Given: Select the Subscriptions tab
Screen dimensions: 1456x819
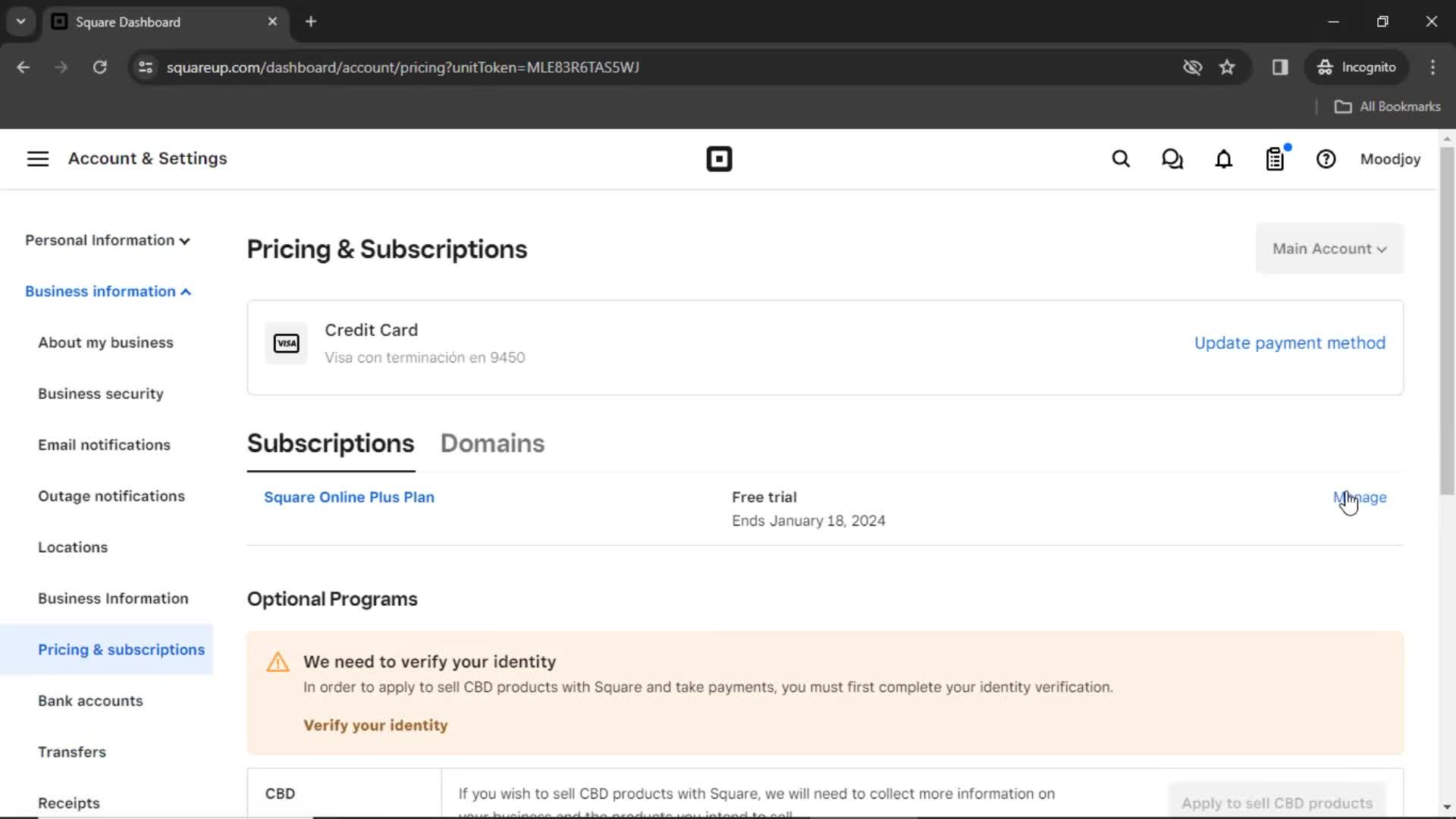Looking at the screenshot, I should (331, 442).
